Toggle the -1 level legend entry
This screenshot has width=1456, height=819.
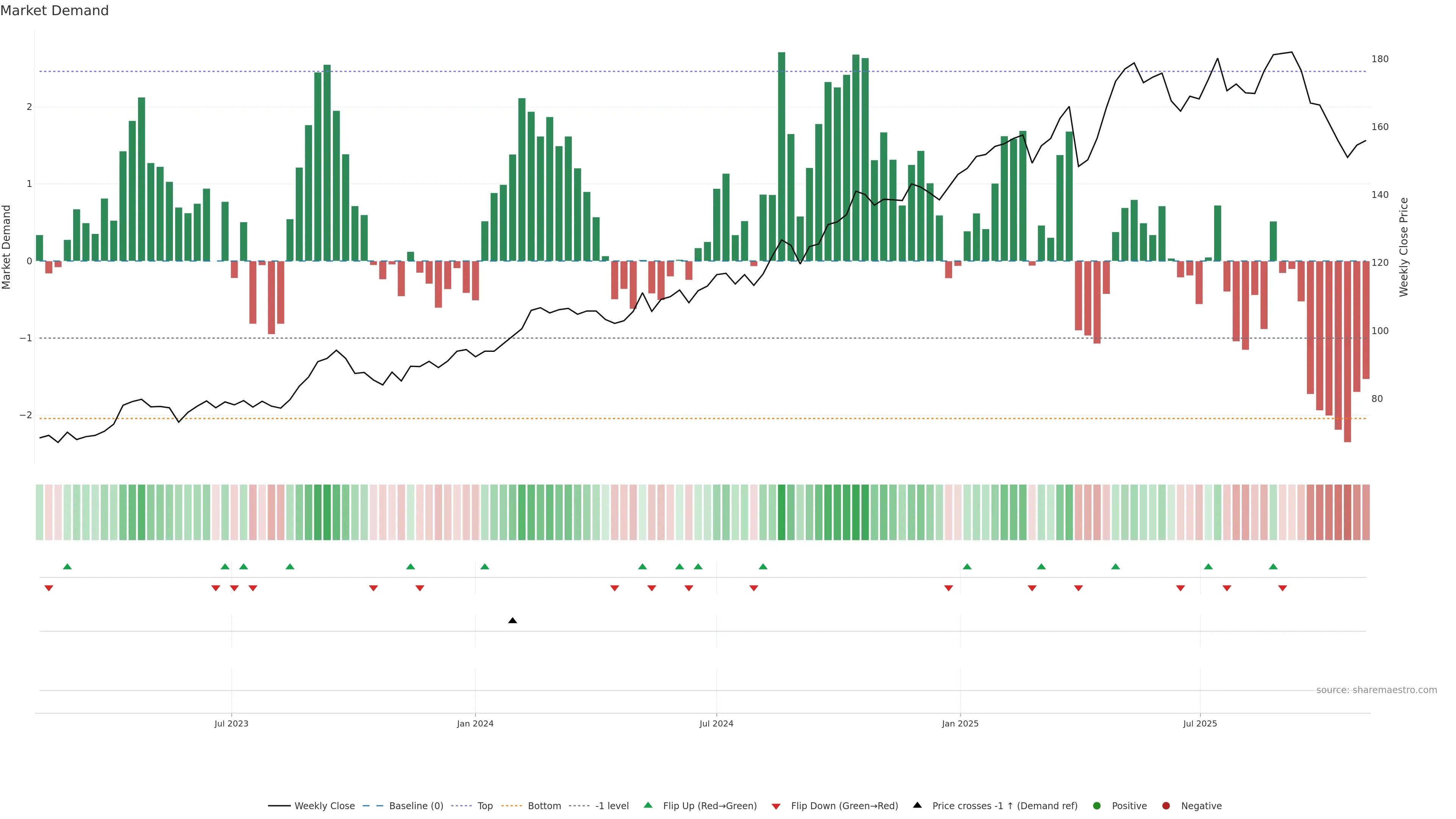pyautogui.click(x=612, y=805)
